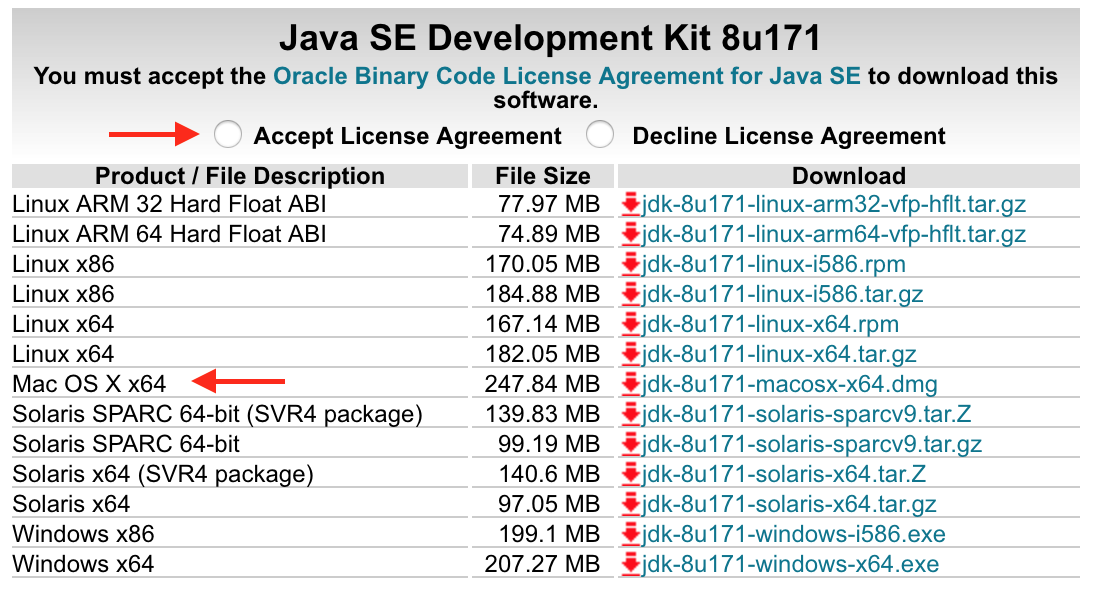Download jdk-8u171-solaris-x64.tar.Z

(784, 475)
